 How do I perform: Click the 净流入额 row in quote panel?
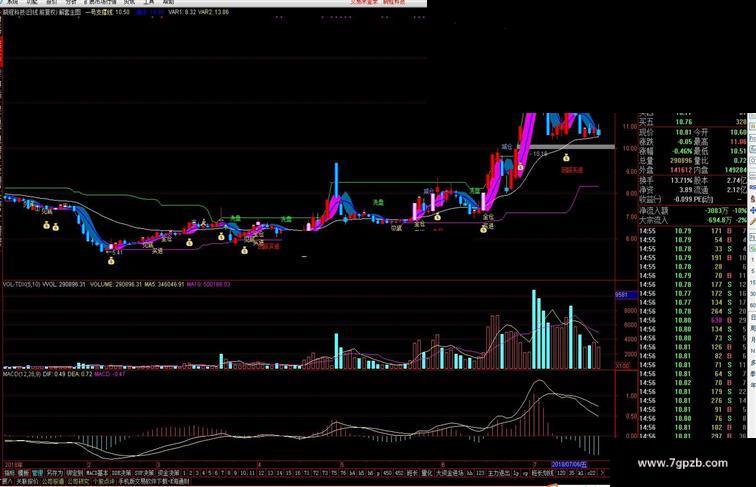[x=692, y=211]
